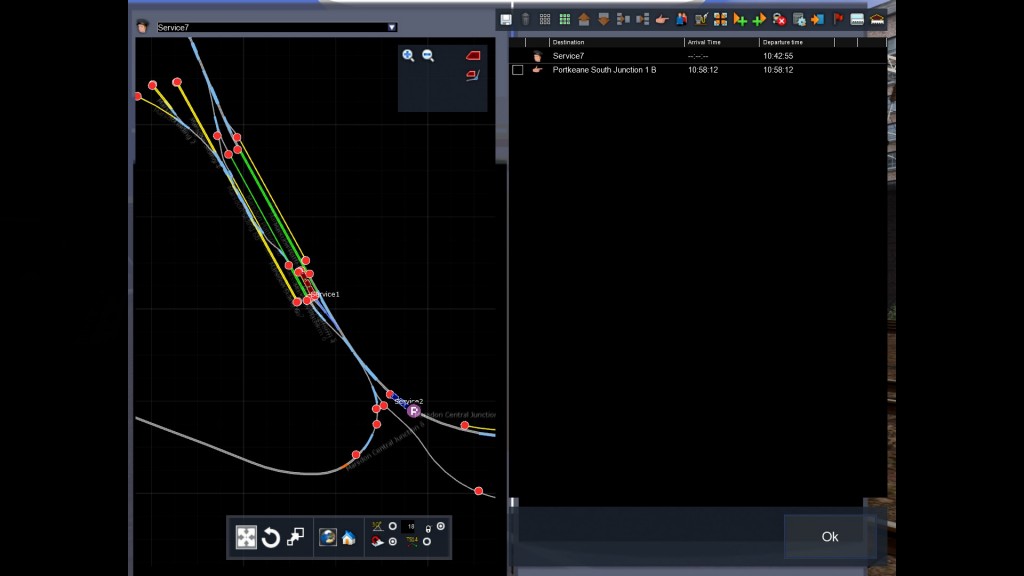The width and height of the screenshot is (1024, 576).
Task: Click the house home icon
Action: pos(348,538)
